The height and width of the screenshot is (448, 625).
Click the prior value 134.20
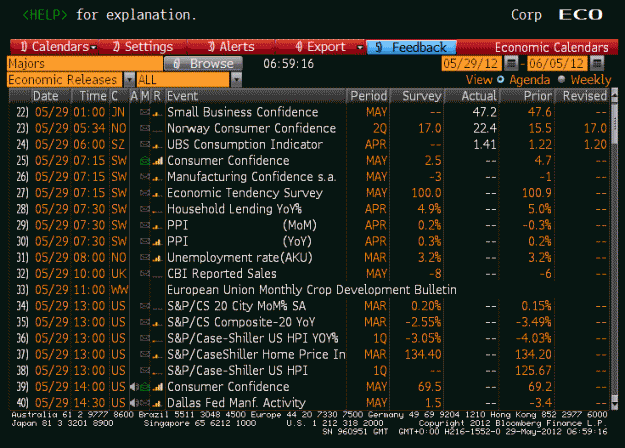[x=533, y=354]
